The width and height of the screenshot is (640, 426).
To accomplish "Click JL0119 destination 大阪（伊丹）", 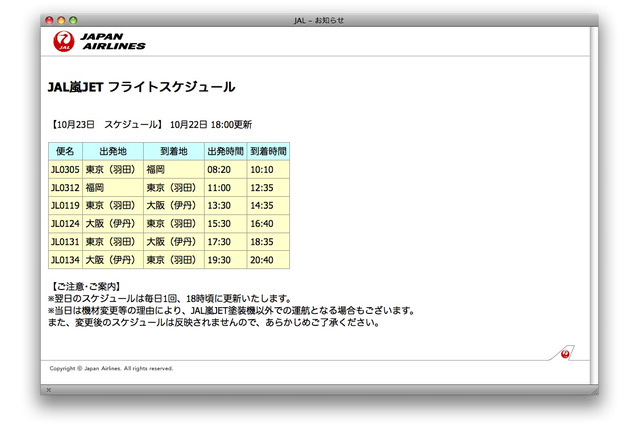I will (171, 206).
